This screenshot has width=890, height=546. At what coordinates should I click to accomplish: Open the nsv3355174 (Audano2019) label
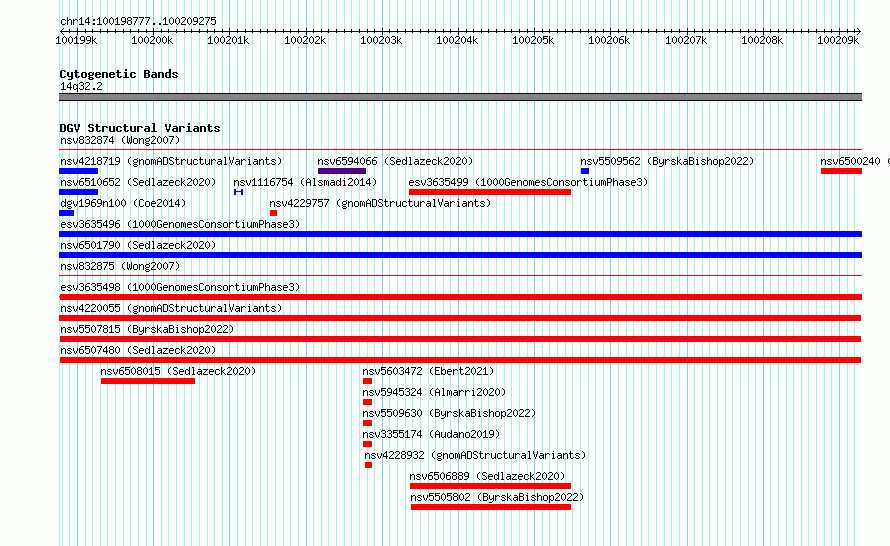[431, 434]
